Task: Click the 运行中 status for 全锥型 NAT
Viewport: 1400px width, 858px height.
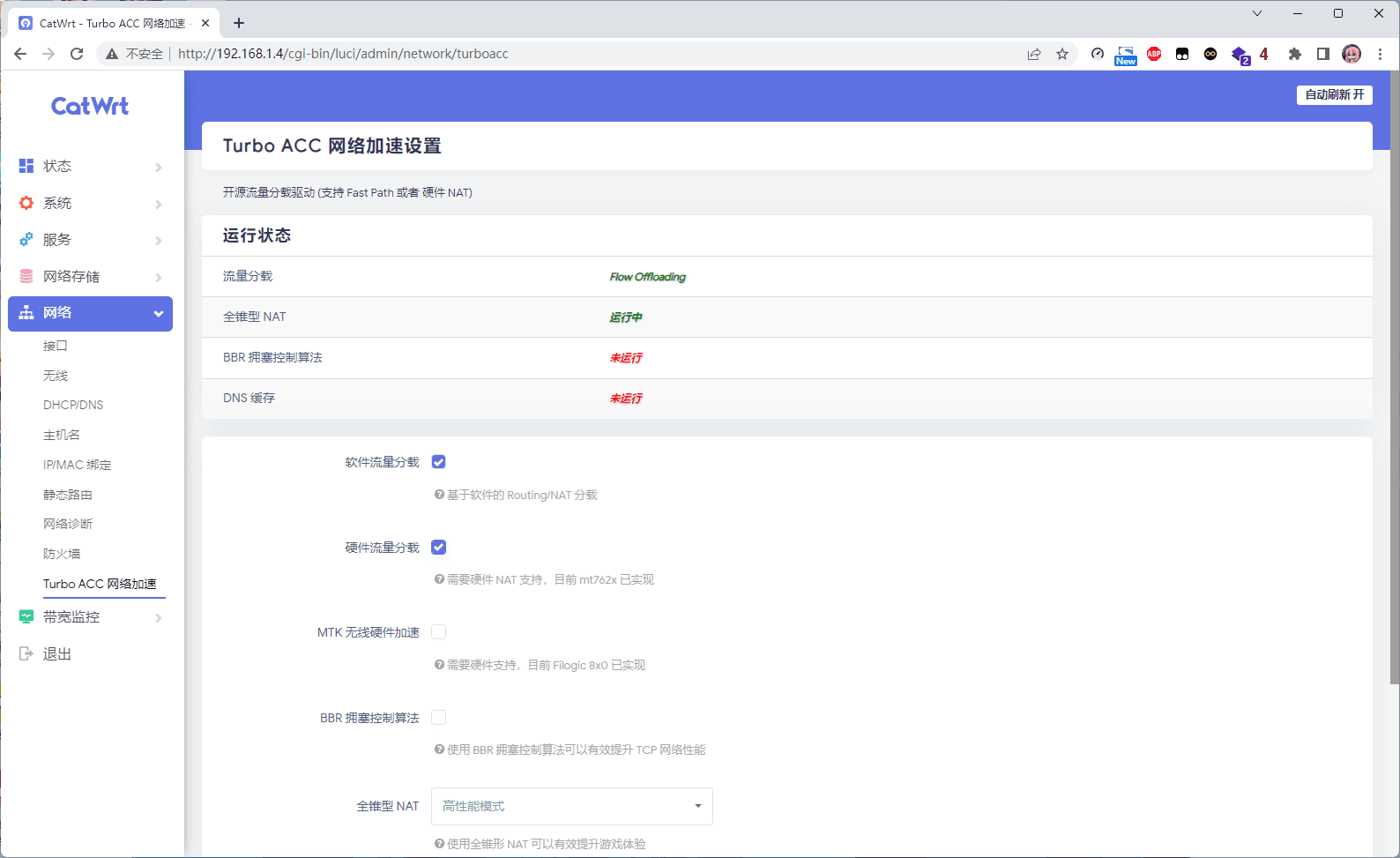Action: (626, 317)
